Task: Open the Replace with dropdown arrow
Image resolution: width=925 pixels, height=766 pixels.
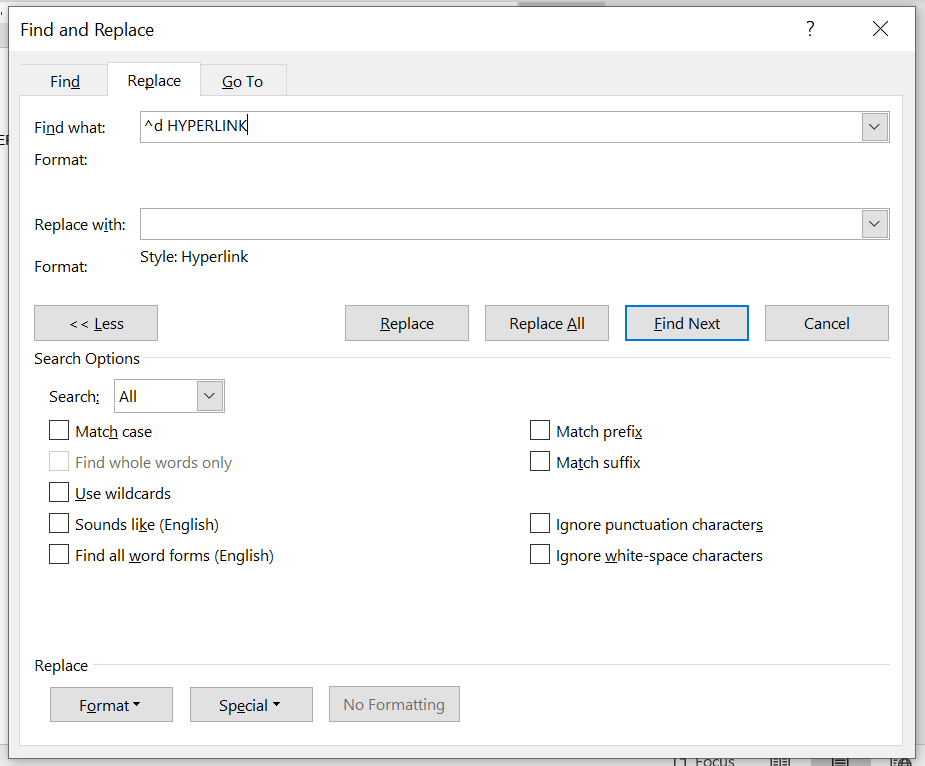Action: (x=875, y=224)
